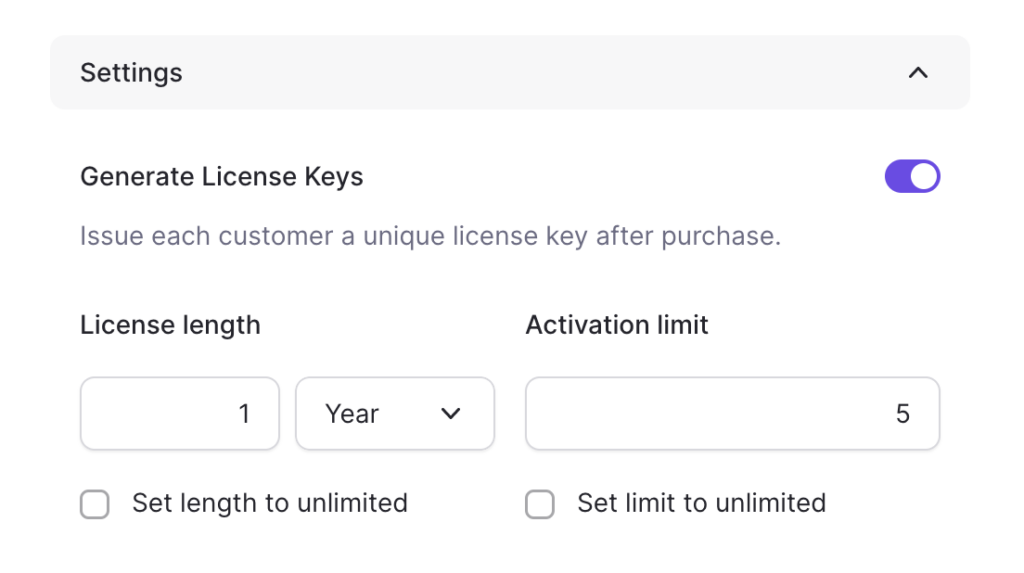Click the 'Issue each customer' description text

[x=430, y=237]
